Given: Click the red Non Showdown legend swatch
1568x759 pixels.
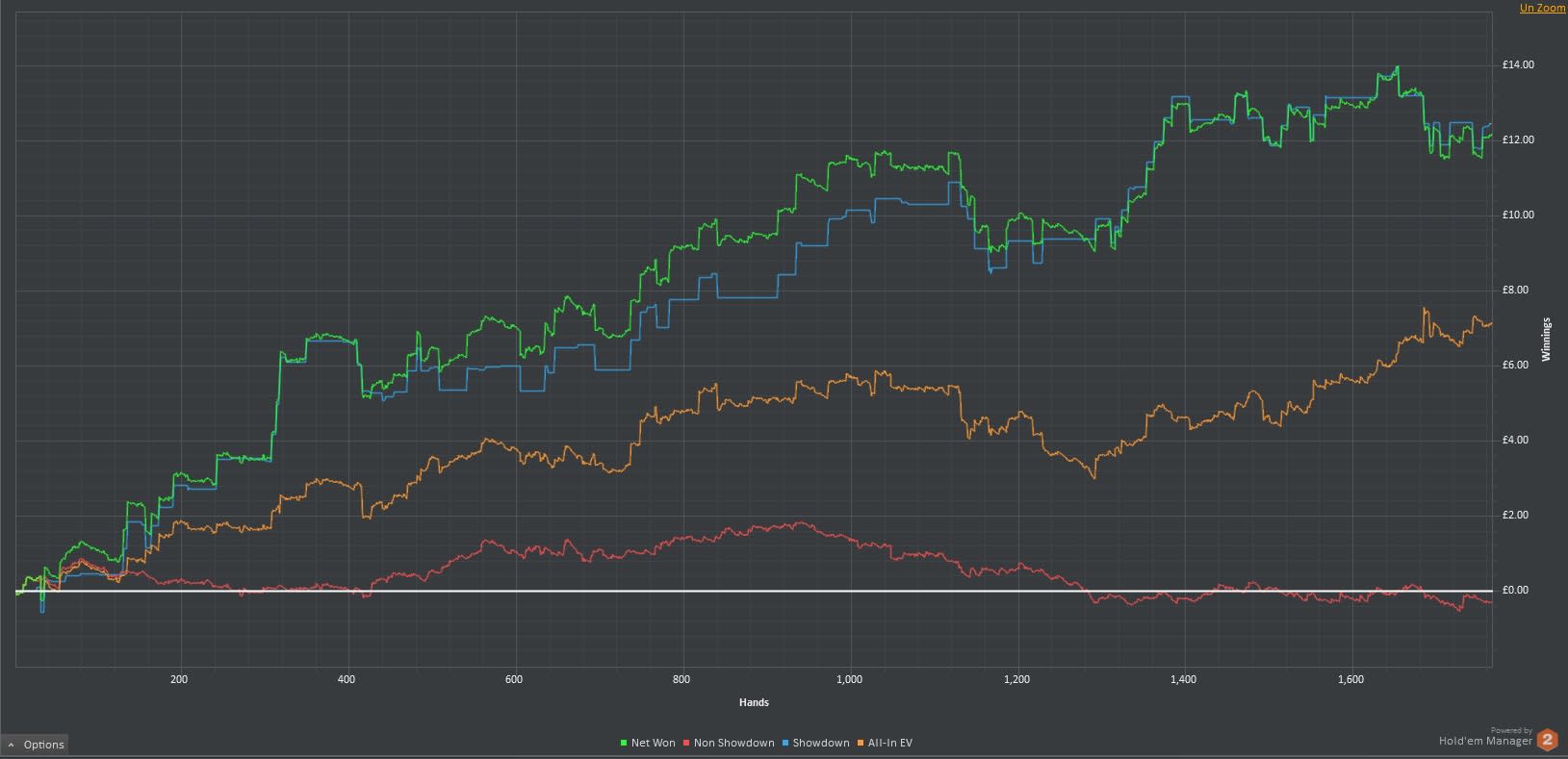Looking at the screenshot, I should pos(686,743).
